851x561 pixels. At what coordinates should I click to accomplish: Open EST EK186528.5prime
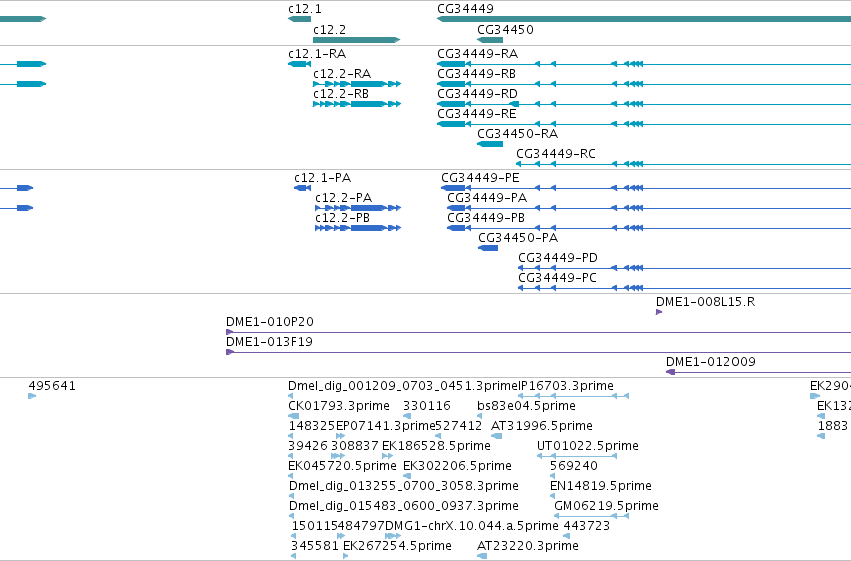tap(436, 447)
